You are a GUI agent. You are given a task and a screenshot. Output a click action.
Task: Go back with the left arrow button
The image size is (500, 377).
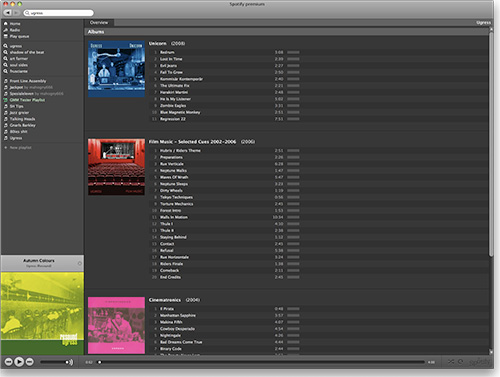pyautogui.click(x=8, y=13)
